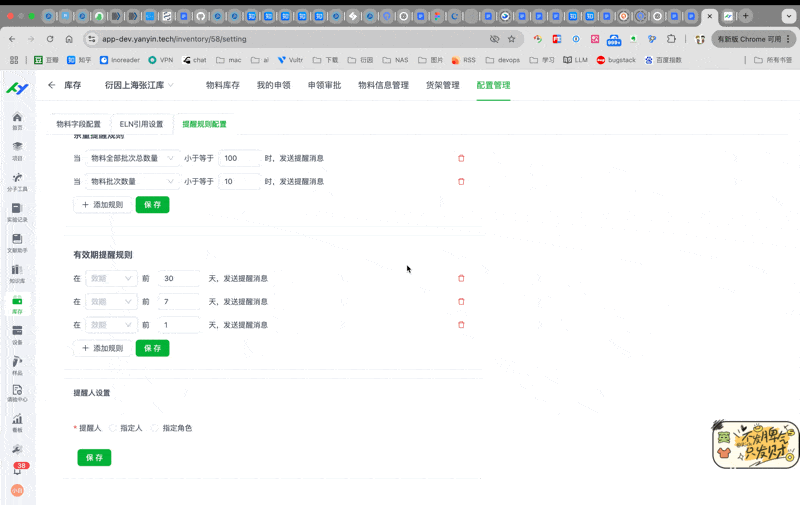Open the browser tab list dropdown
The height and width of the screenshot is (505, 800).
click(788, 16)
